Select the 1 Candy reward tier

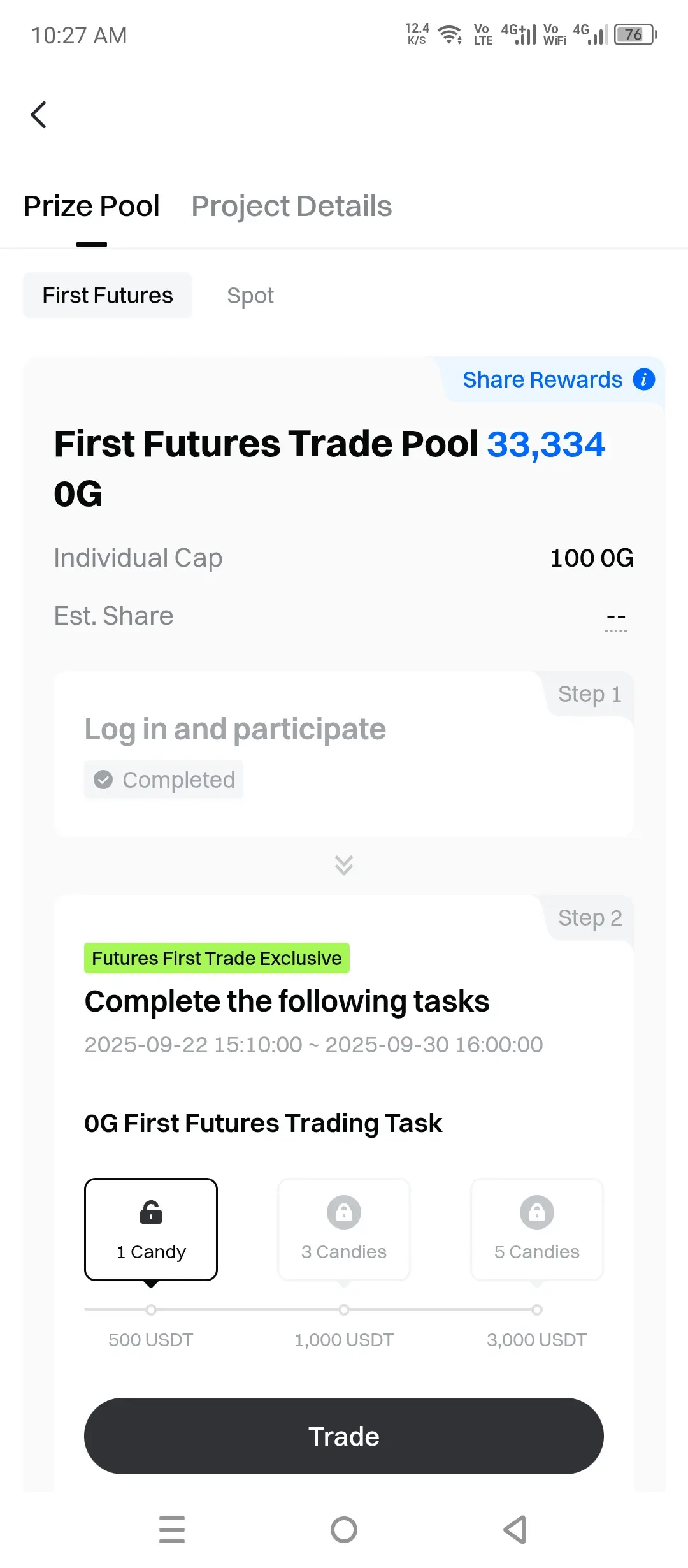coord(151,1229)
